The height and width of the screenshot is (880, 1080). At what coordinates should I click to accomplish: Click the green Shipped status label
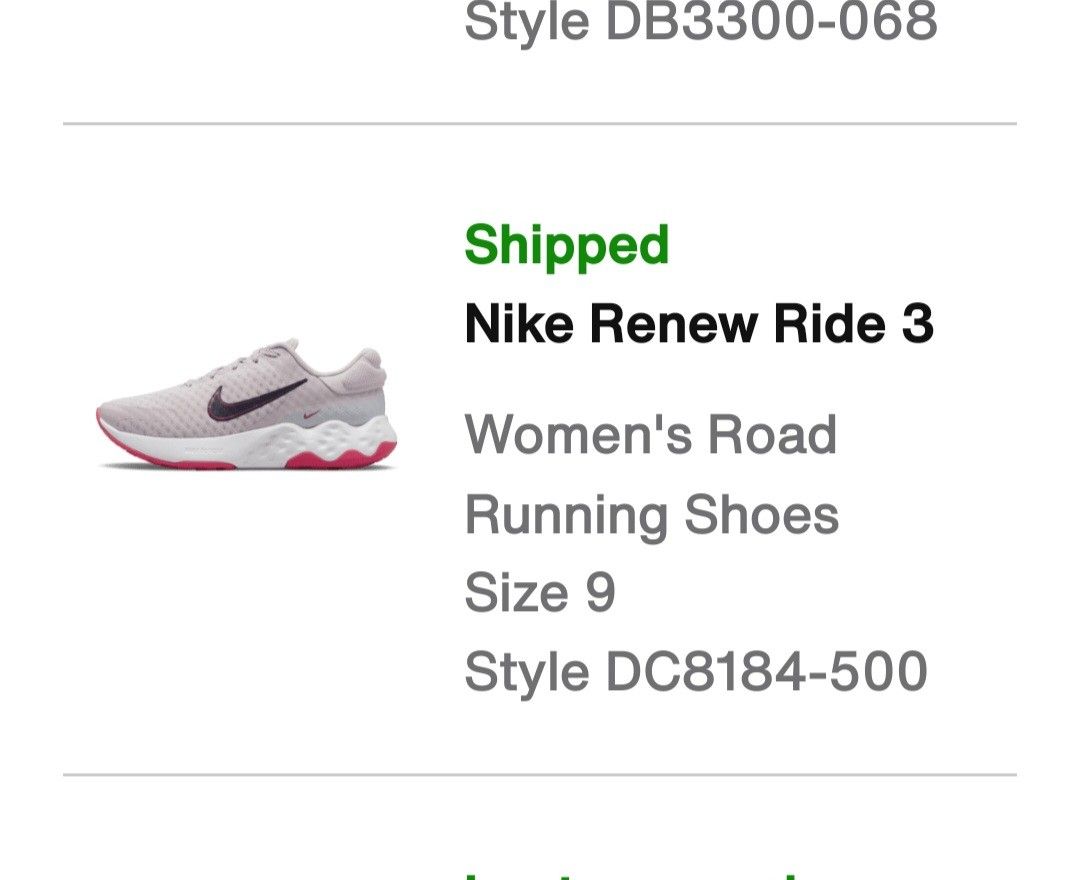click(x=566, y=245)
